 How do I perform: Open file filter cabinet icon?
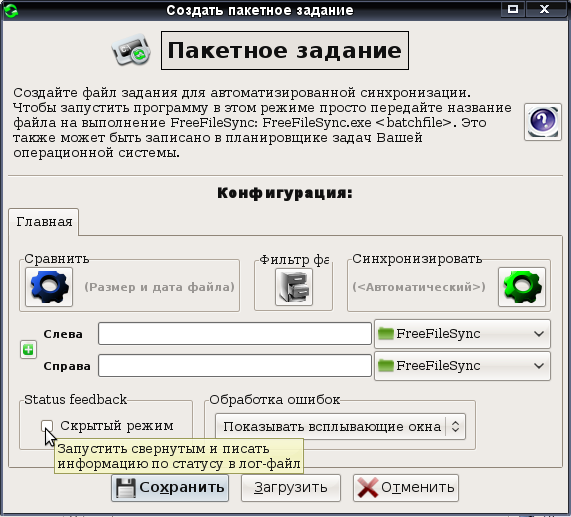[x=294, y=287]
